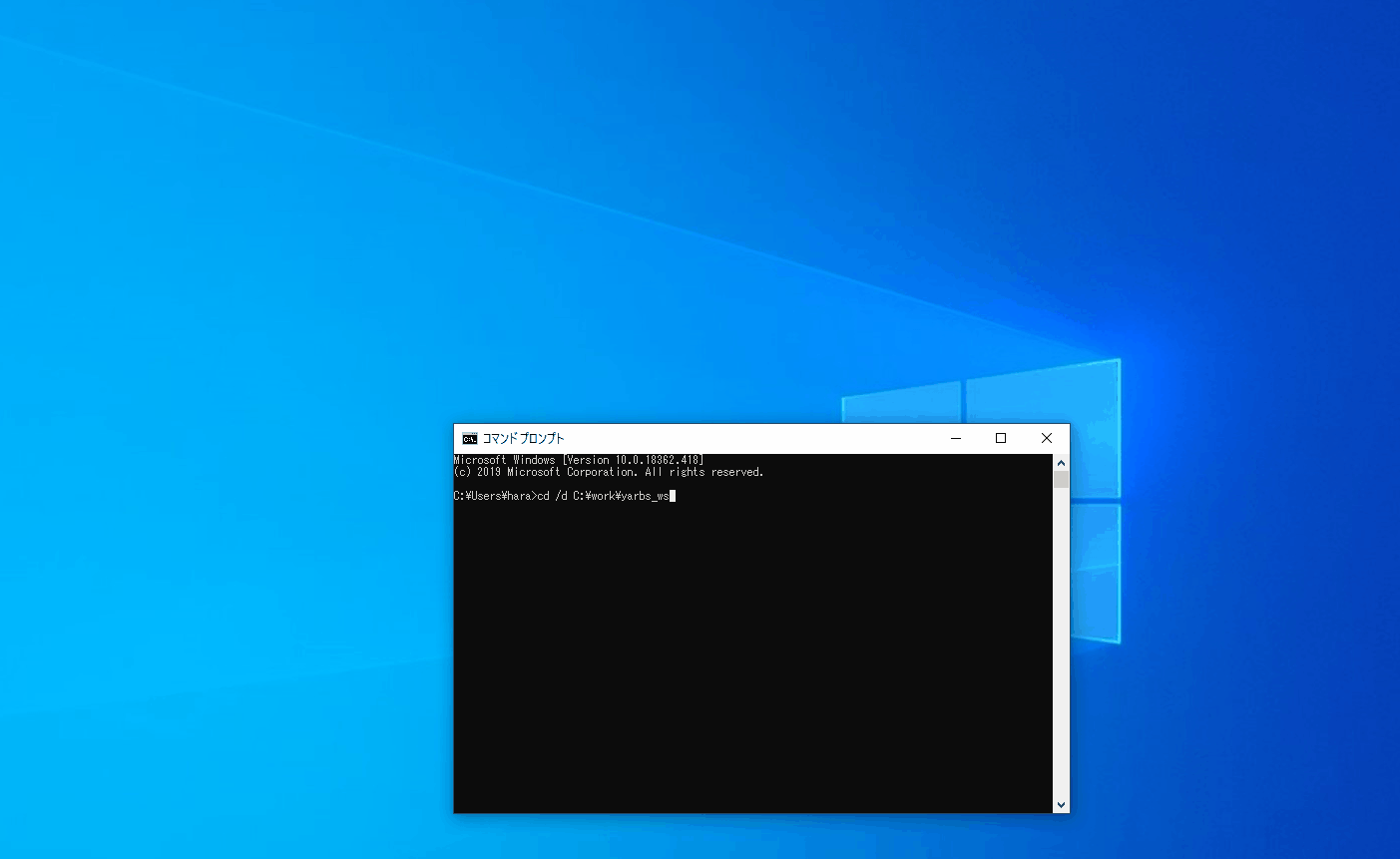This screenshot has height=859, width=1400.
Task: Click the "(c) 2019 Microsoft Corporation" line
Action: [609, 472]
